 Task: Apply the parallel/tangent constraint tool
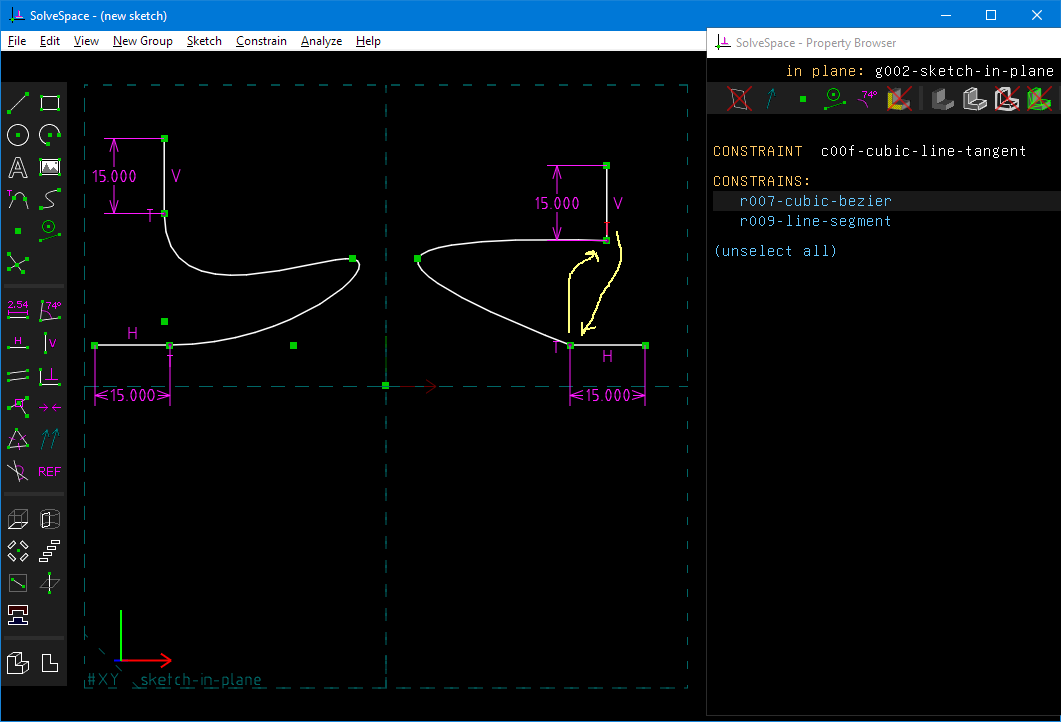18,375
